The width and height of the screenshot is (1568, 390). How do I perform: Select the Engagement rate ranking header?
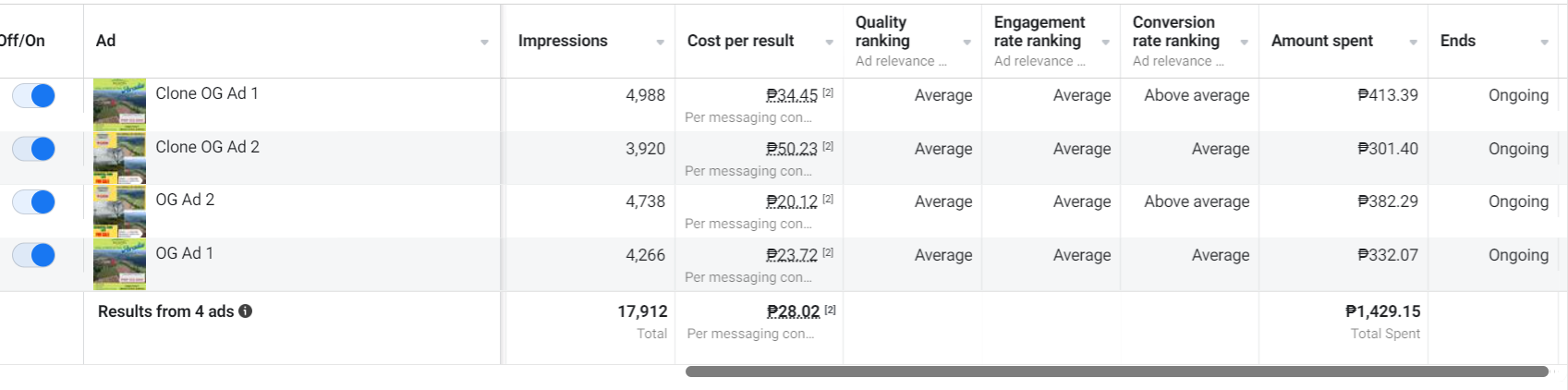pyautogui.click(x=1039, y=31)
